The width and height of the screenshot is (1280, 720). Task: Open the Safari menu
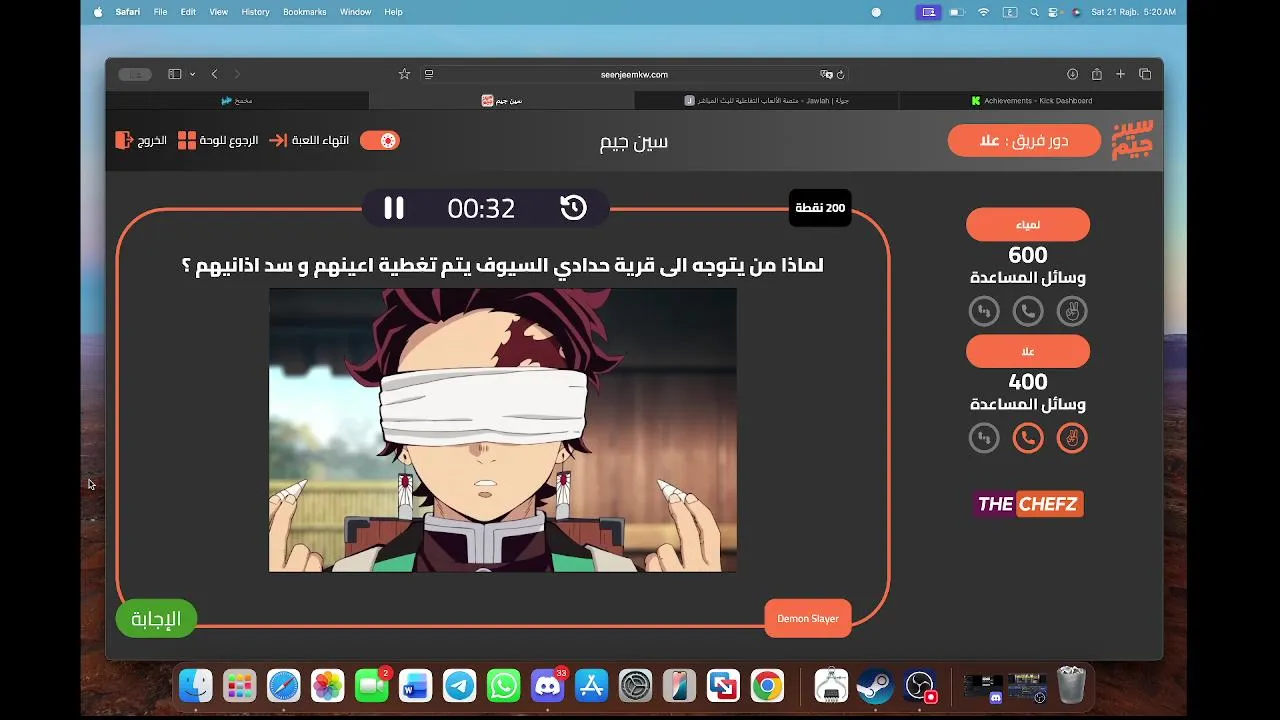127,12
